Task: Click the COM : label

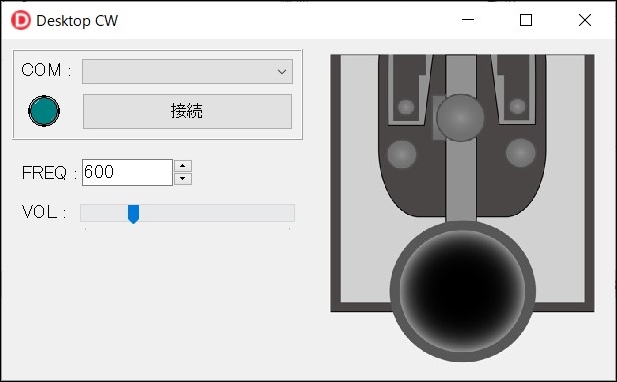Action: tap(46, 70)
